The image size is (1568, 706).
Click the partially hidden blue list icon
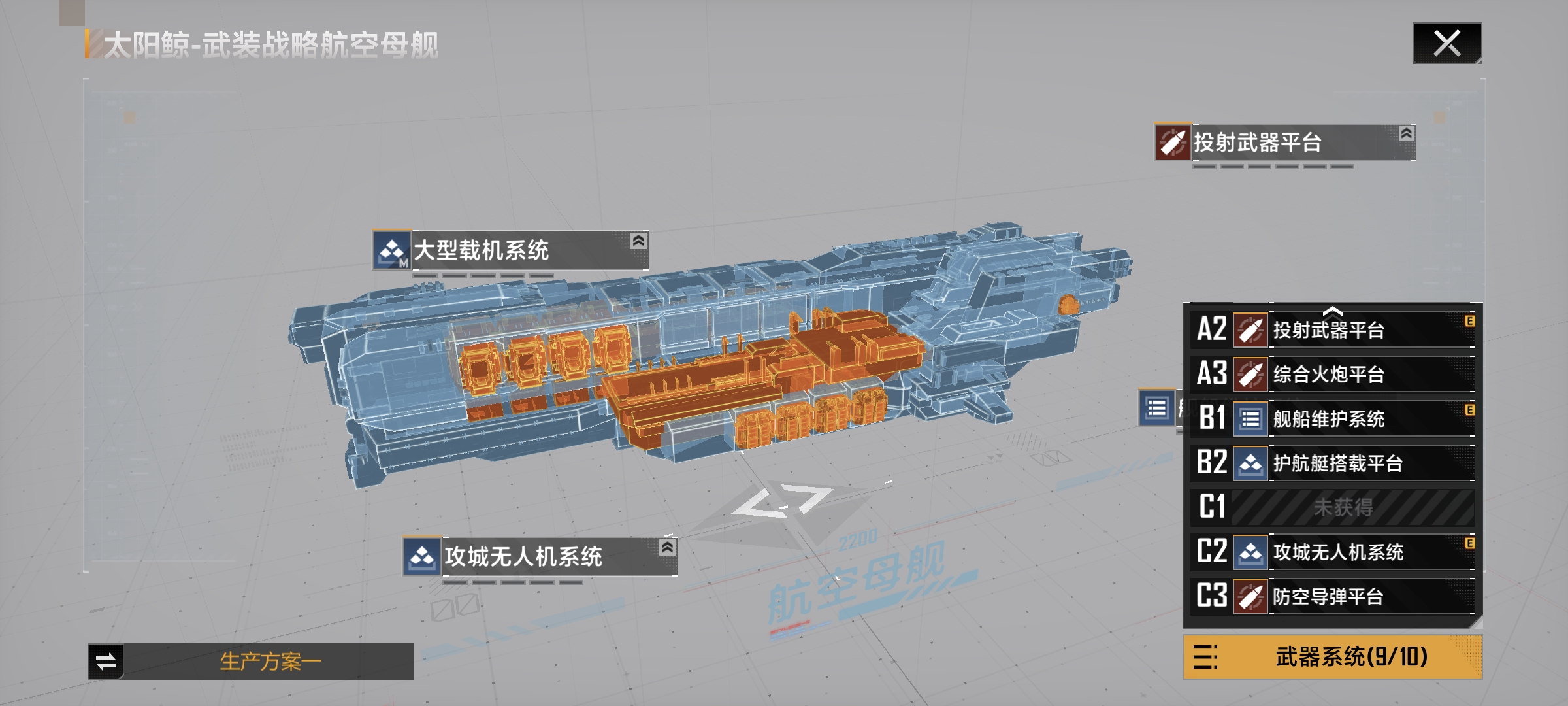(1157, 408)
